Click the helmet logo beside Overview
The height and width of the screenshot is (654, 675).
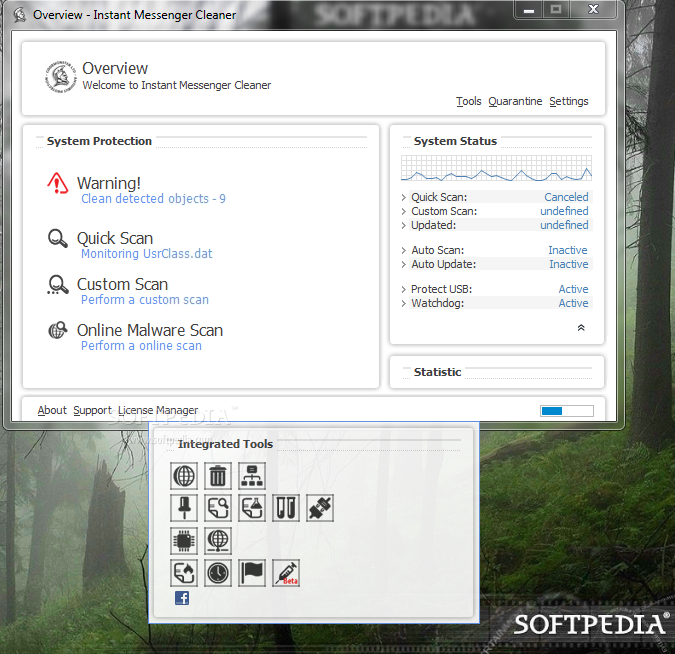click(61, 77)
